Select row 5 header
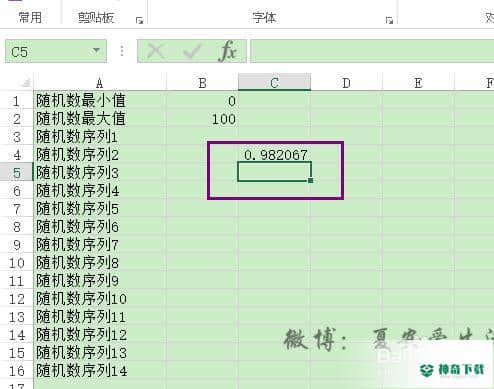494x389 pixels. pos(16,173)
